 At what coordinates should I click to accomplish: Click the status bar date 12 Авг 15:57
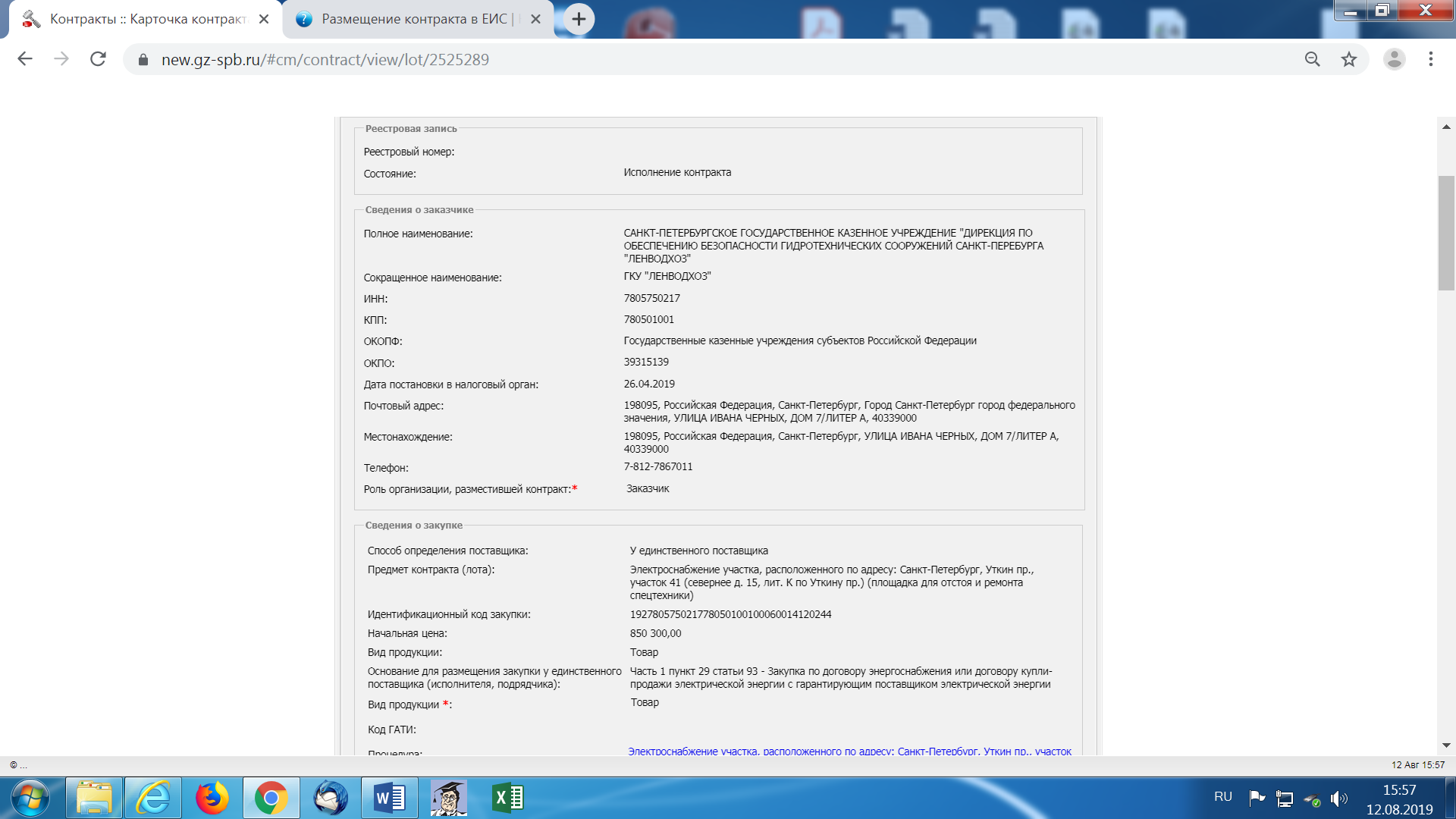pos(1418,764)
